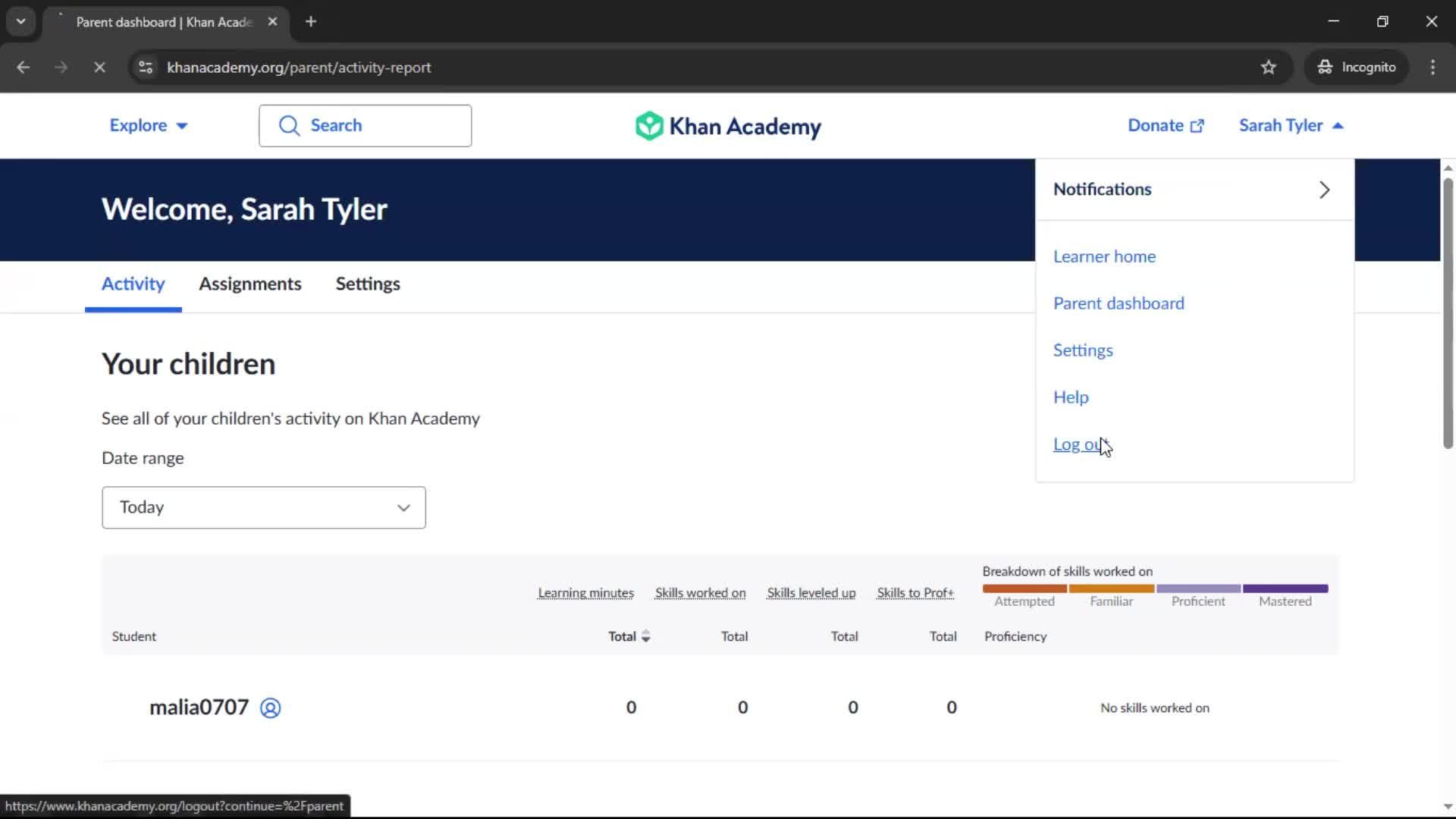Sort by Learning minutes Total arrows
1456x819 pixels.
point(646,637)
